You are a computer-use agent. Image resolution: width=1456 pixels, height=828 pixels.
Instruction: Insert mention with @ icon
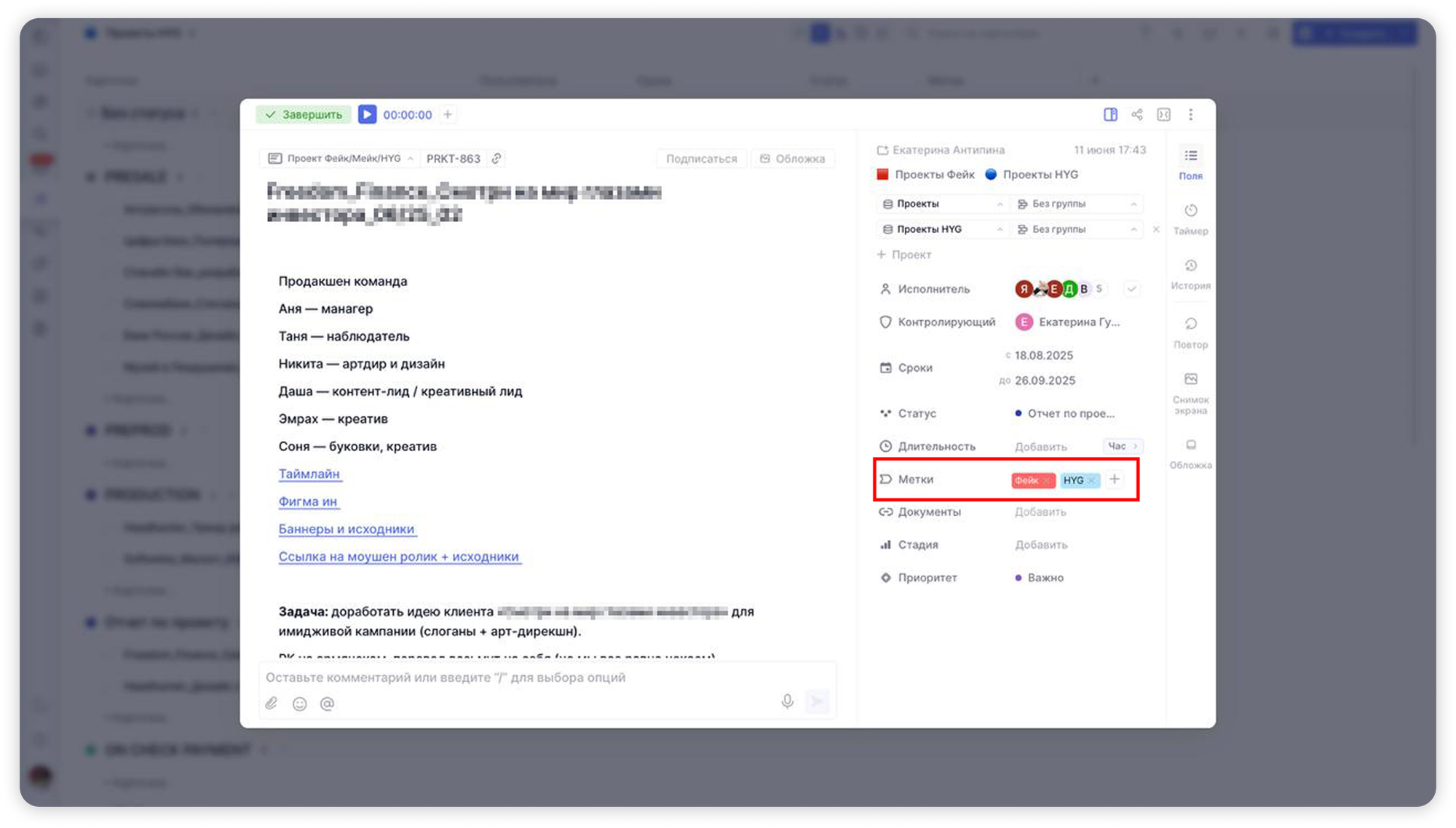(327, 703)
